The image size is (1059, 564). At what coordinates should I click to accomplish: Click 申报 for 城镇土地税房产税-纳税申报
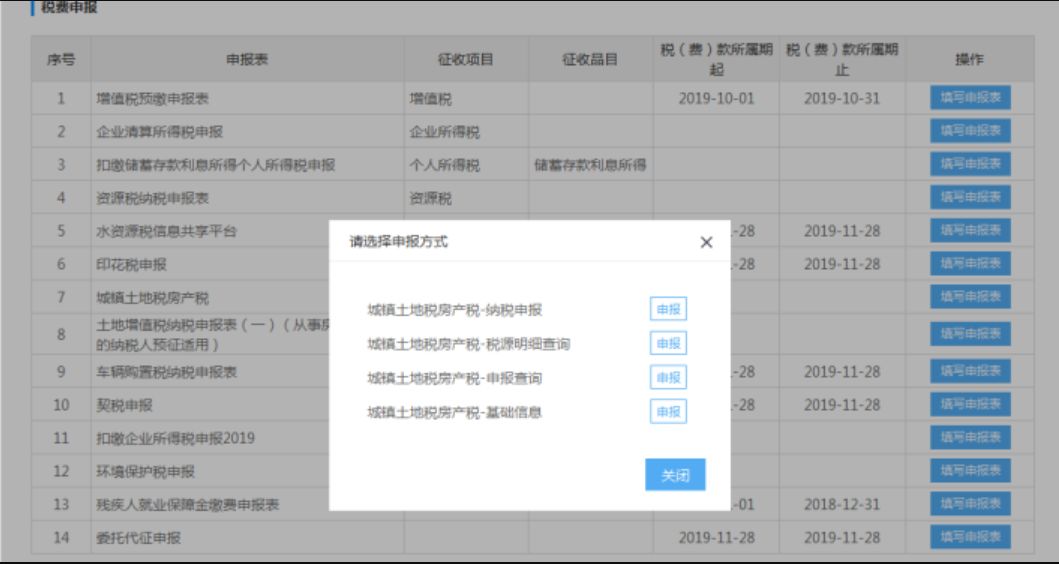(668, 309)
